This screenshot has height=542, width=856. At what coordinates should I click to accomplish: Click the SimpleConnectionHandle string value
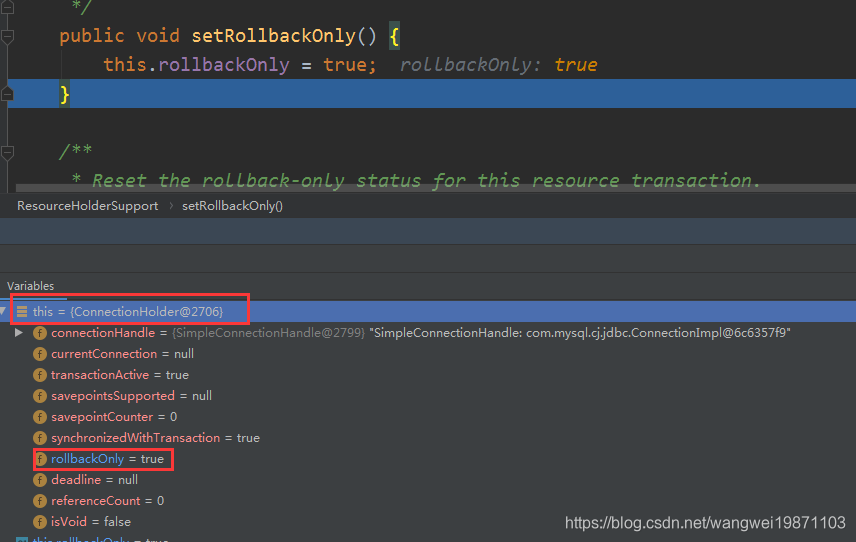click(x=580, y=333)
